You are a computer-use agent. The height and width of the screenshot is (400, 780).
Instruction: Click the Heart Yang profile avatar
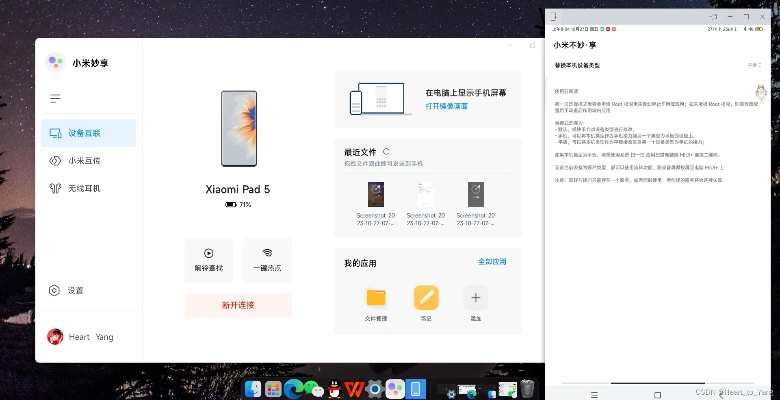(55, 337)
